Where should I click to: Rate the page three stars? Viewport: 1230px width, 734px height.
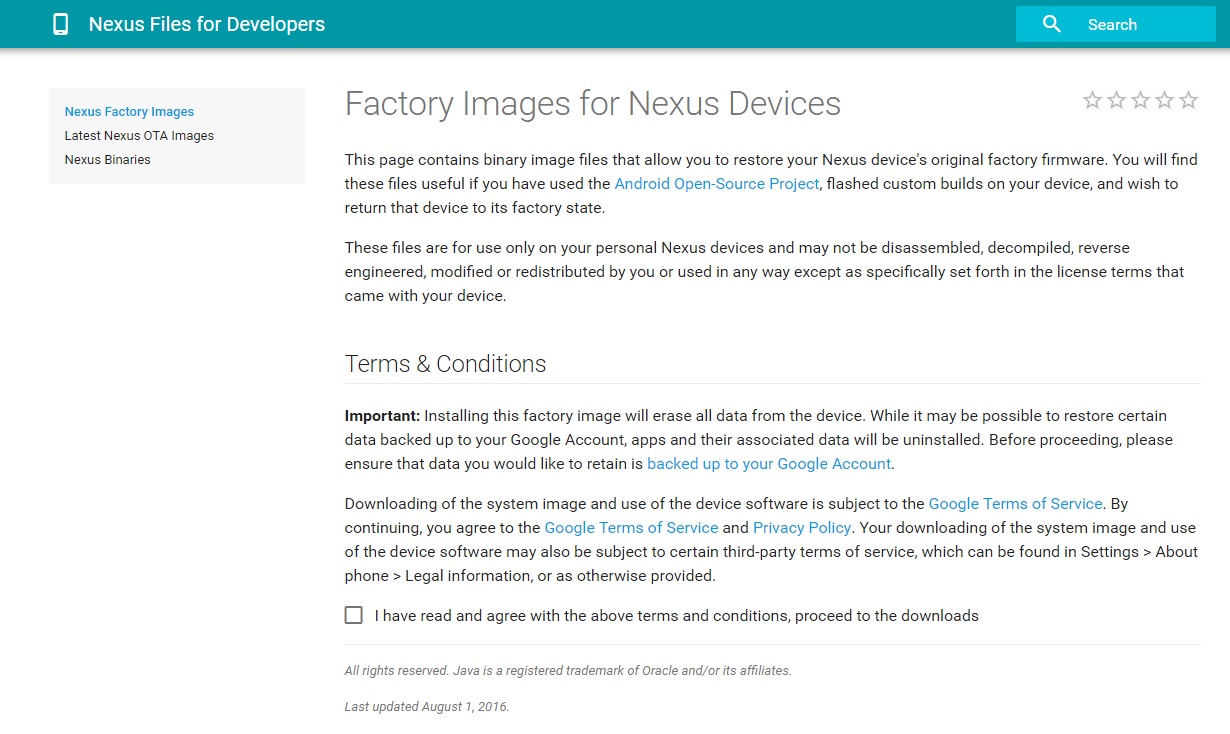pyautogui.click(x=1140, y=100)
